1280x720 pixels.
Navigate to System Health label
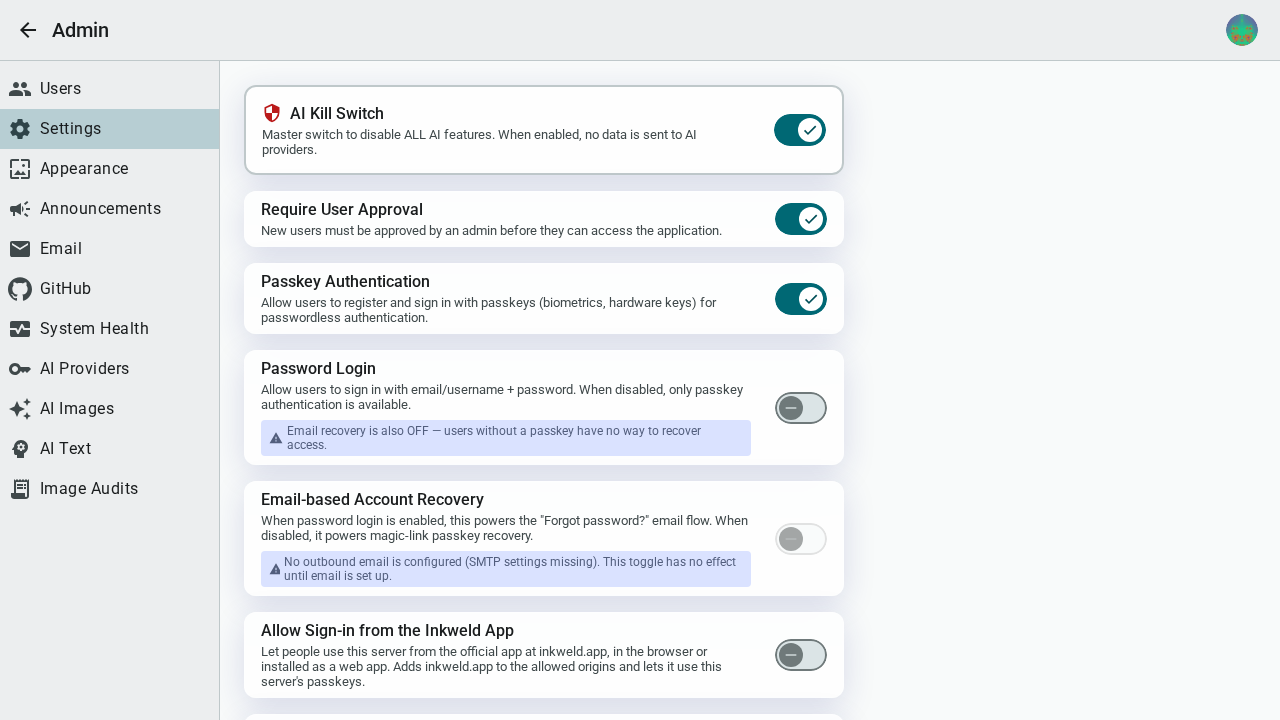[x=94, y=329]
